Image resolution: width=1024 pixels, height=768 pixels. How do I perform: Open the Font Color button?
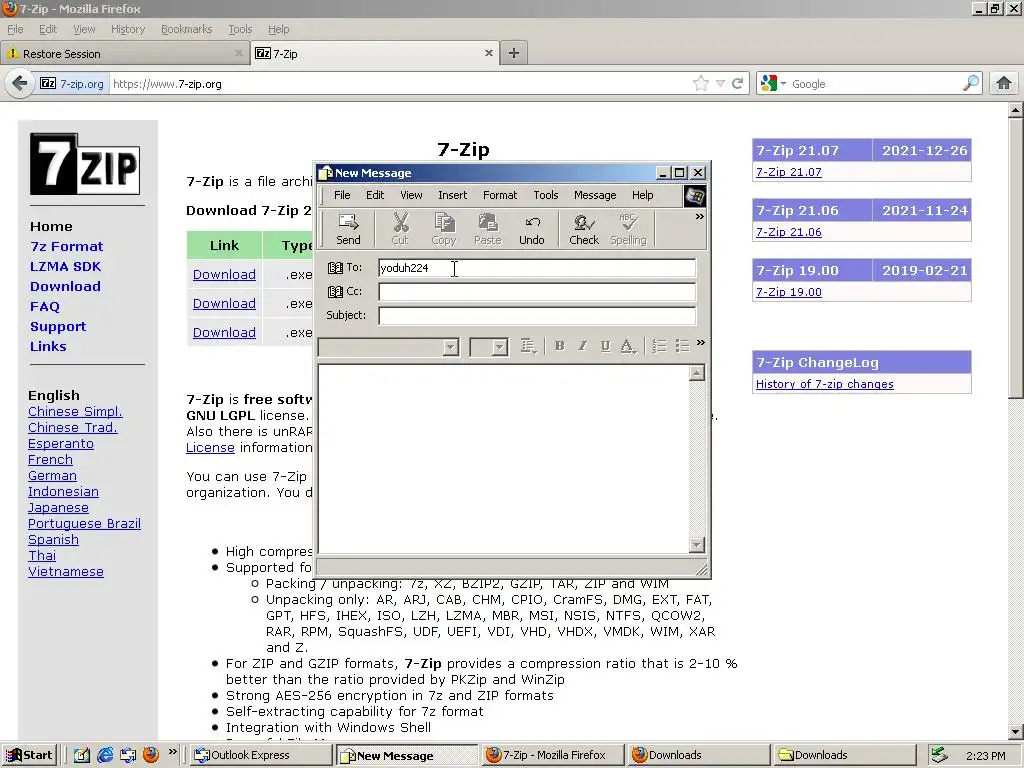[x=628, y=346]
